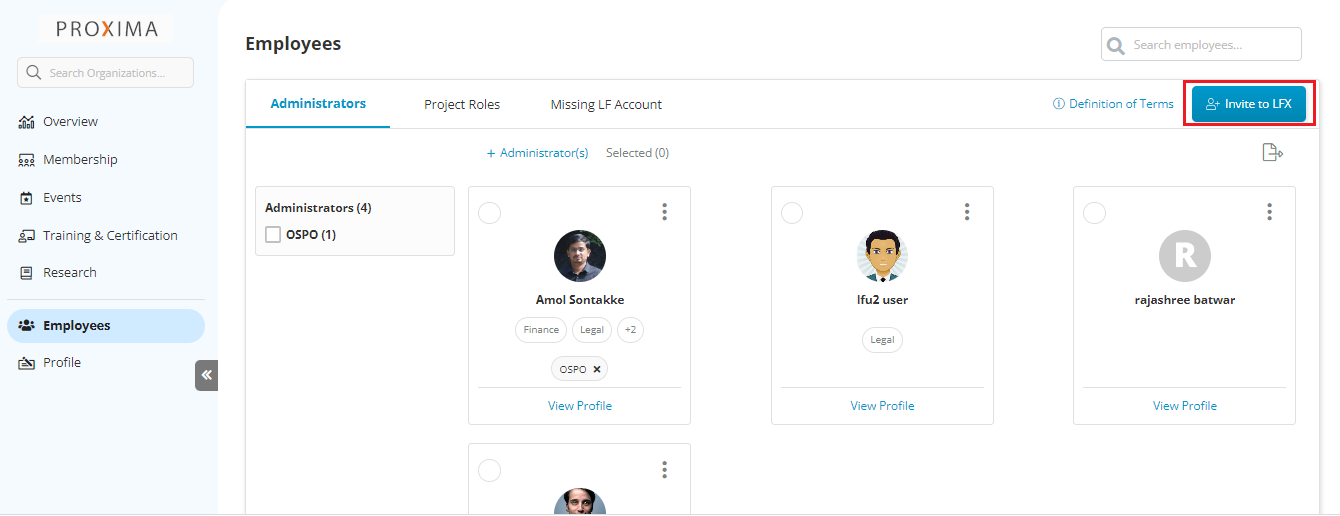This screenshot has width=1340, height=516.
Task: Open the Missing LF Account tab
Action: [606, 104]
